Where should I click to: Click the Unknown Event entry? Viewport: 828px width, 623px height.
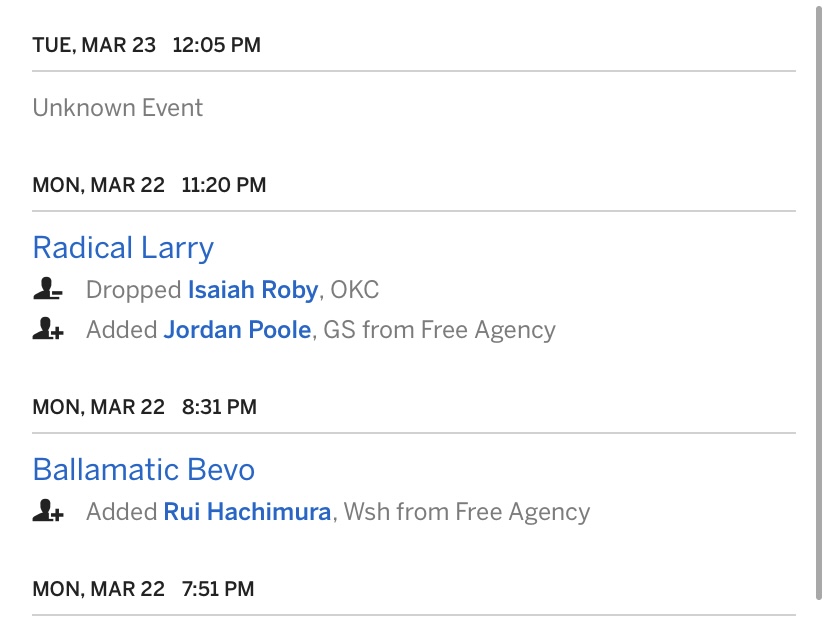click(x=118, y=108)
